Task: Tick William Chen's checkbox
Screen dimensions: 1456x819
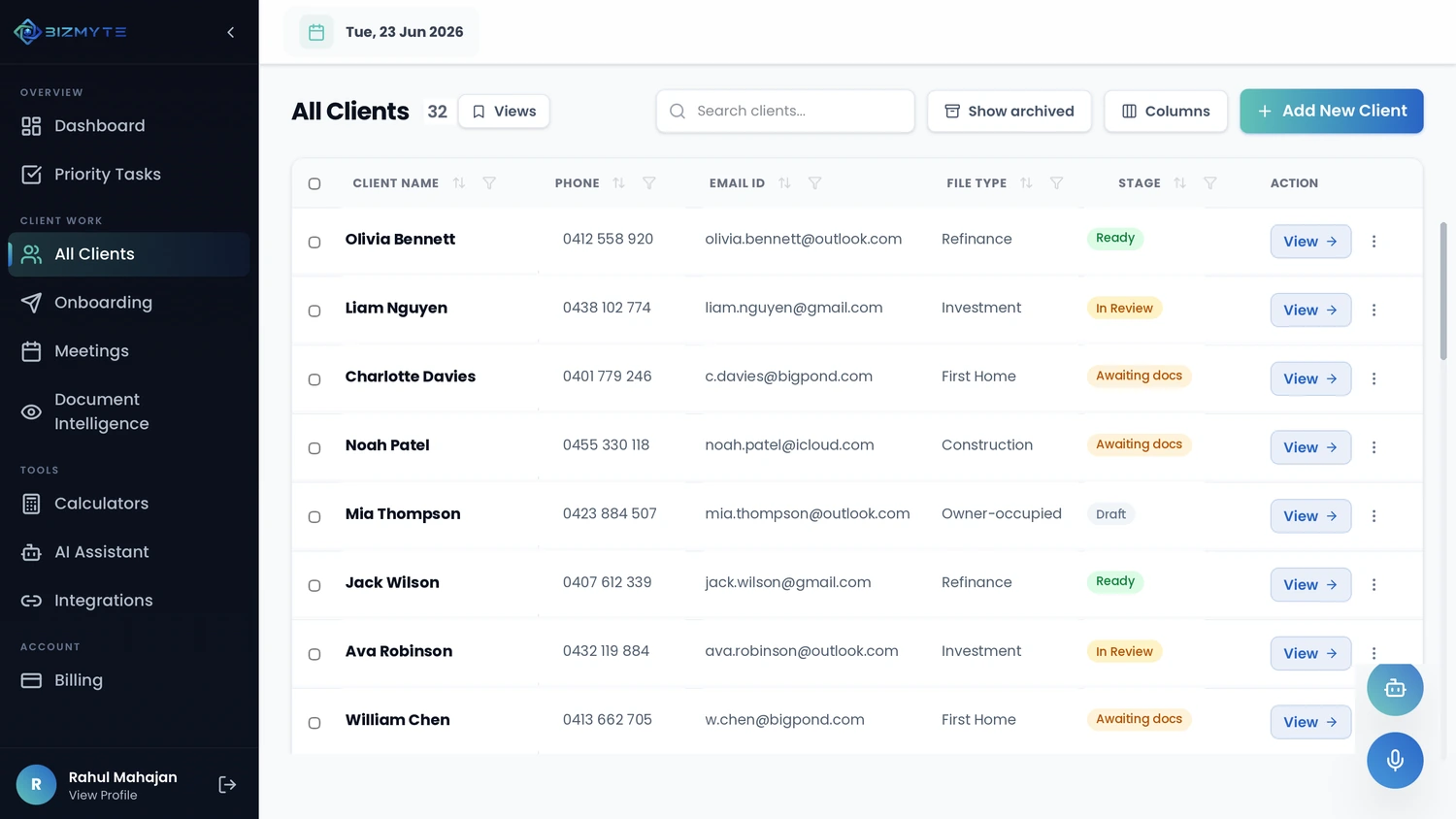Action: 314,723
